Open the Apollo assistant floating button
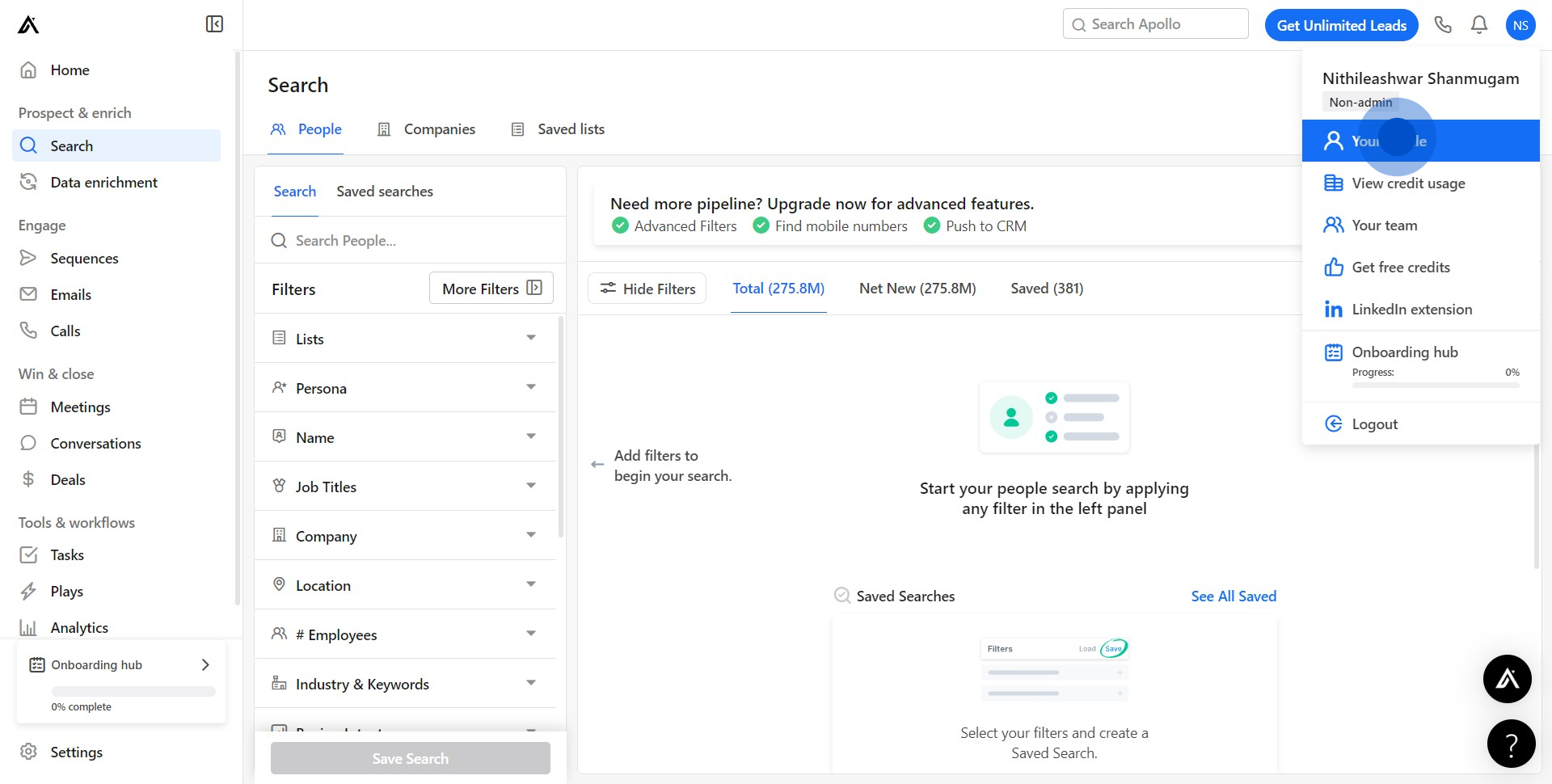The height and width of the screenshot is (784, 1552). coord(1507,678)
